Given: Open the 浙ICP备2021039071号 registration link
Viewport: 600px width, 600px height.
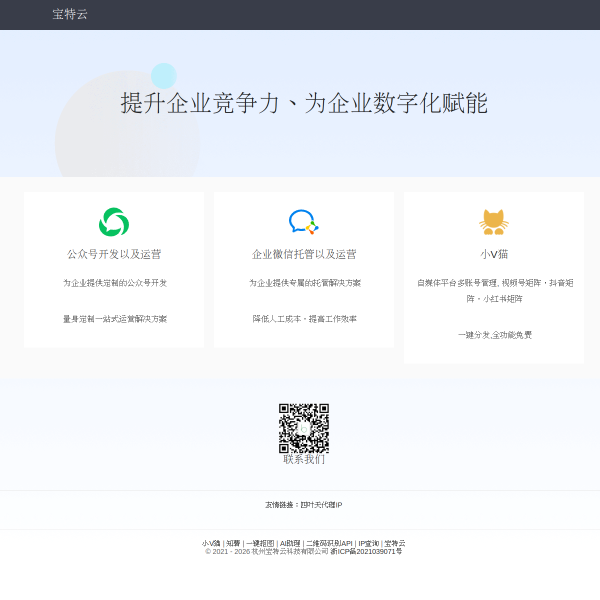Looking at the screenshot, I should [366, 551].
